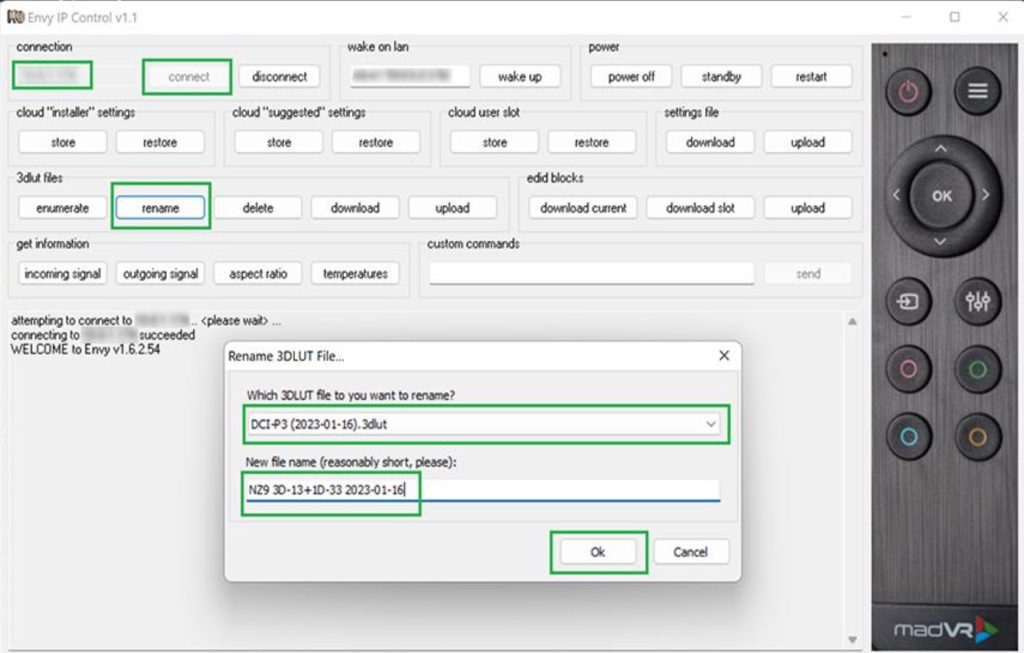The height and width of the screenshot is (653, 1024).
Task: Click the wake up button
Action: [520, 76]
